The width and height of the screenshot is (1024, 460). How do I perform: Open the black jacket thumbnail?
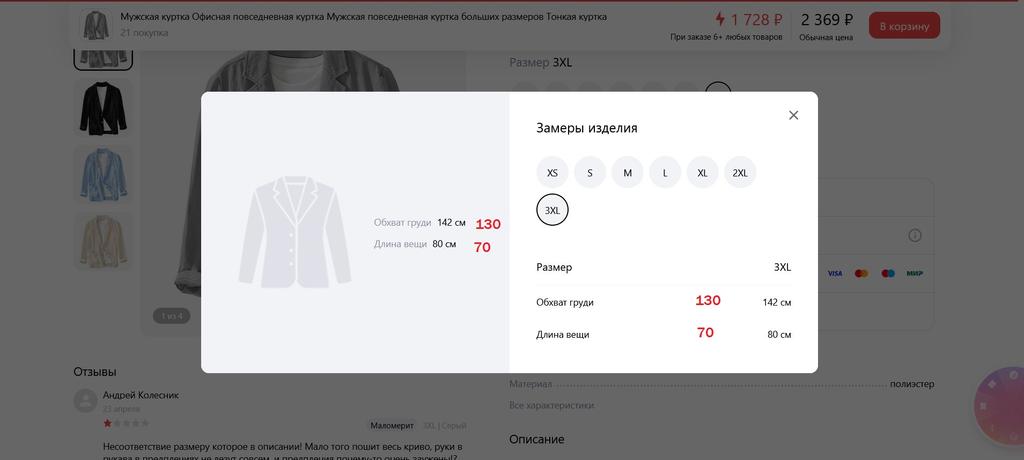click(103, 108)
